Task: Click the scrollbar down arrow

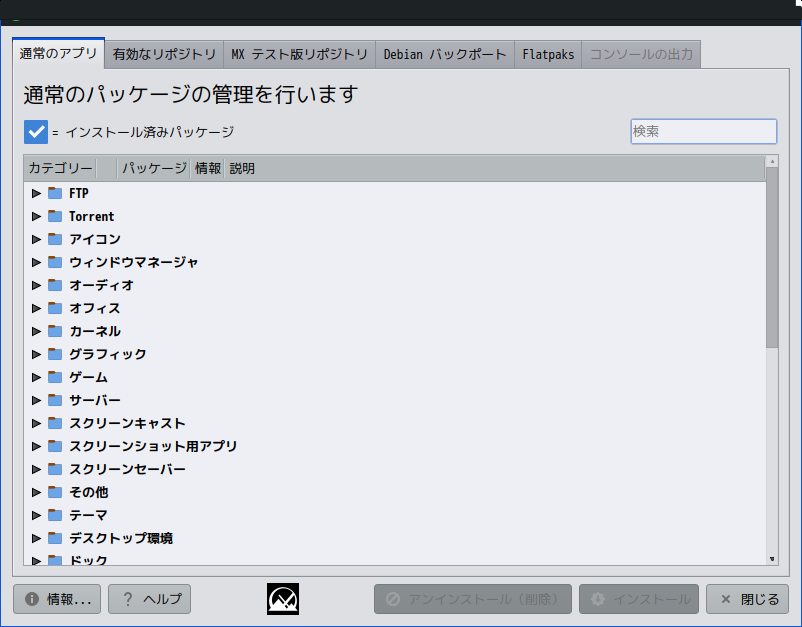Action: pos(772,559)
